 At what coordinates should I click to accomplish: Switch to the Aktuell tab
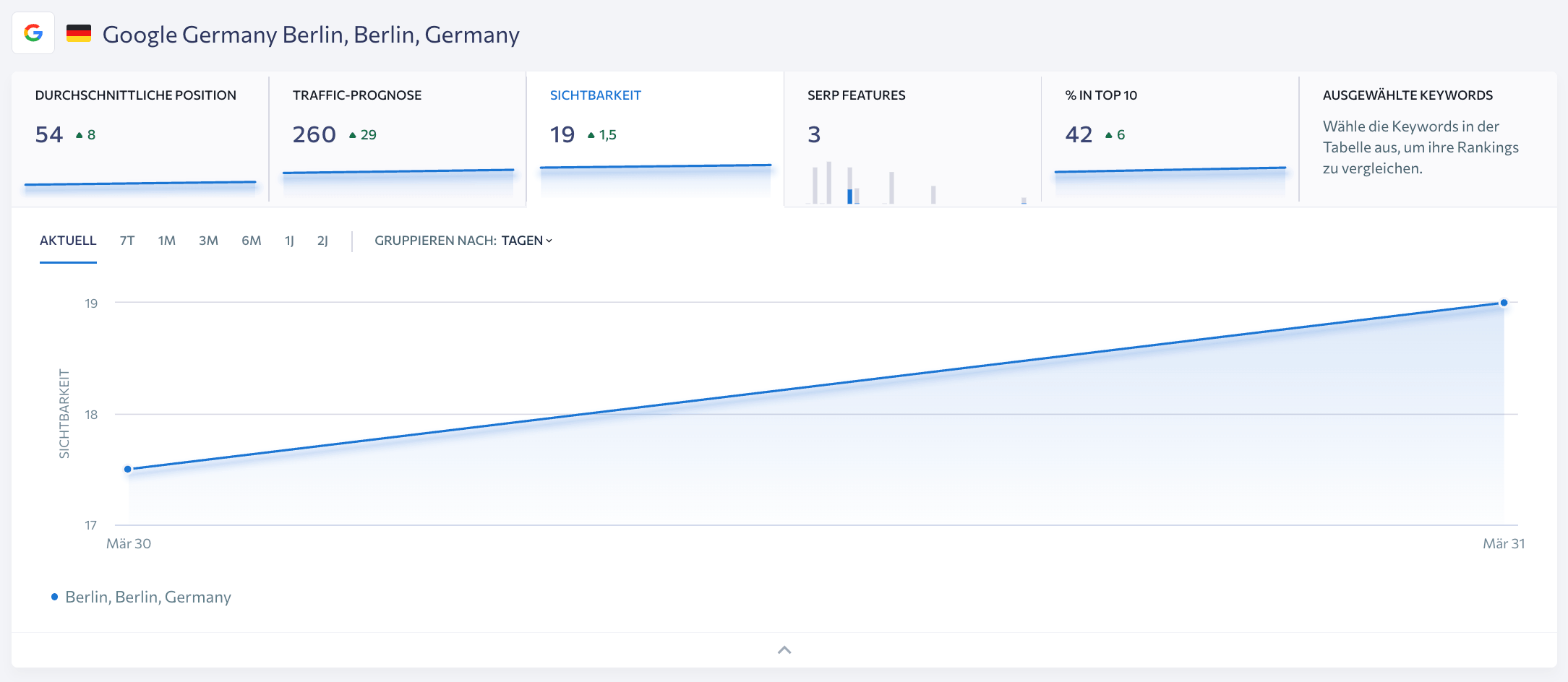coord(68,241)
